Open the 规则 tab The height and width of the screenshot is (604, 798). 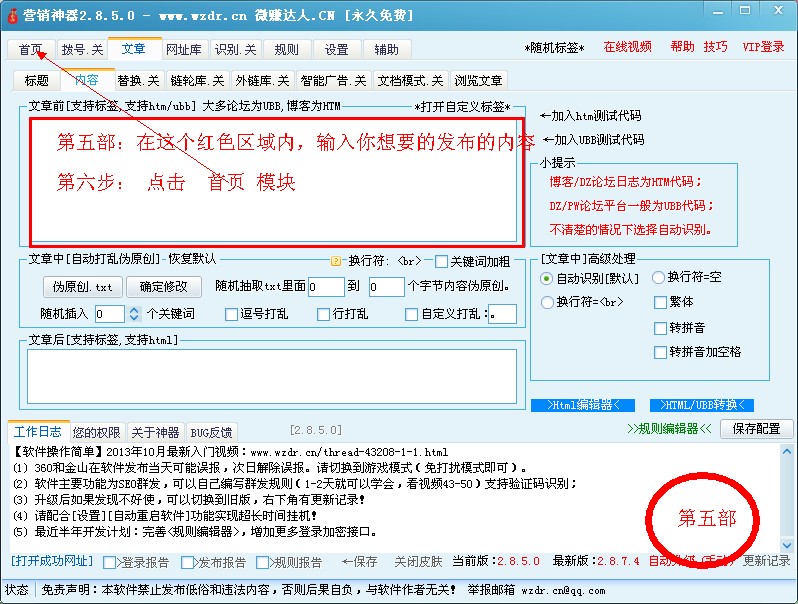286,49
